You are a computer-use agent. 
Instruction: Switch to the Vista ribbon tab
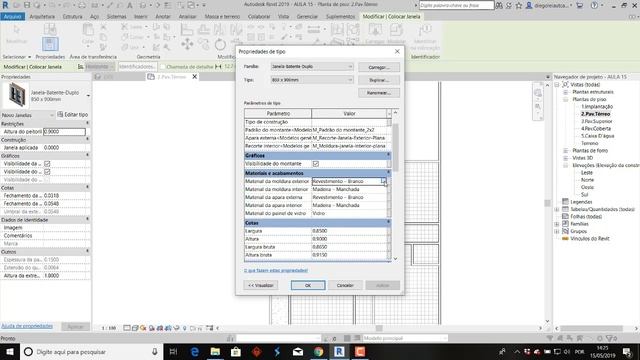click(283, 16)
